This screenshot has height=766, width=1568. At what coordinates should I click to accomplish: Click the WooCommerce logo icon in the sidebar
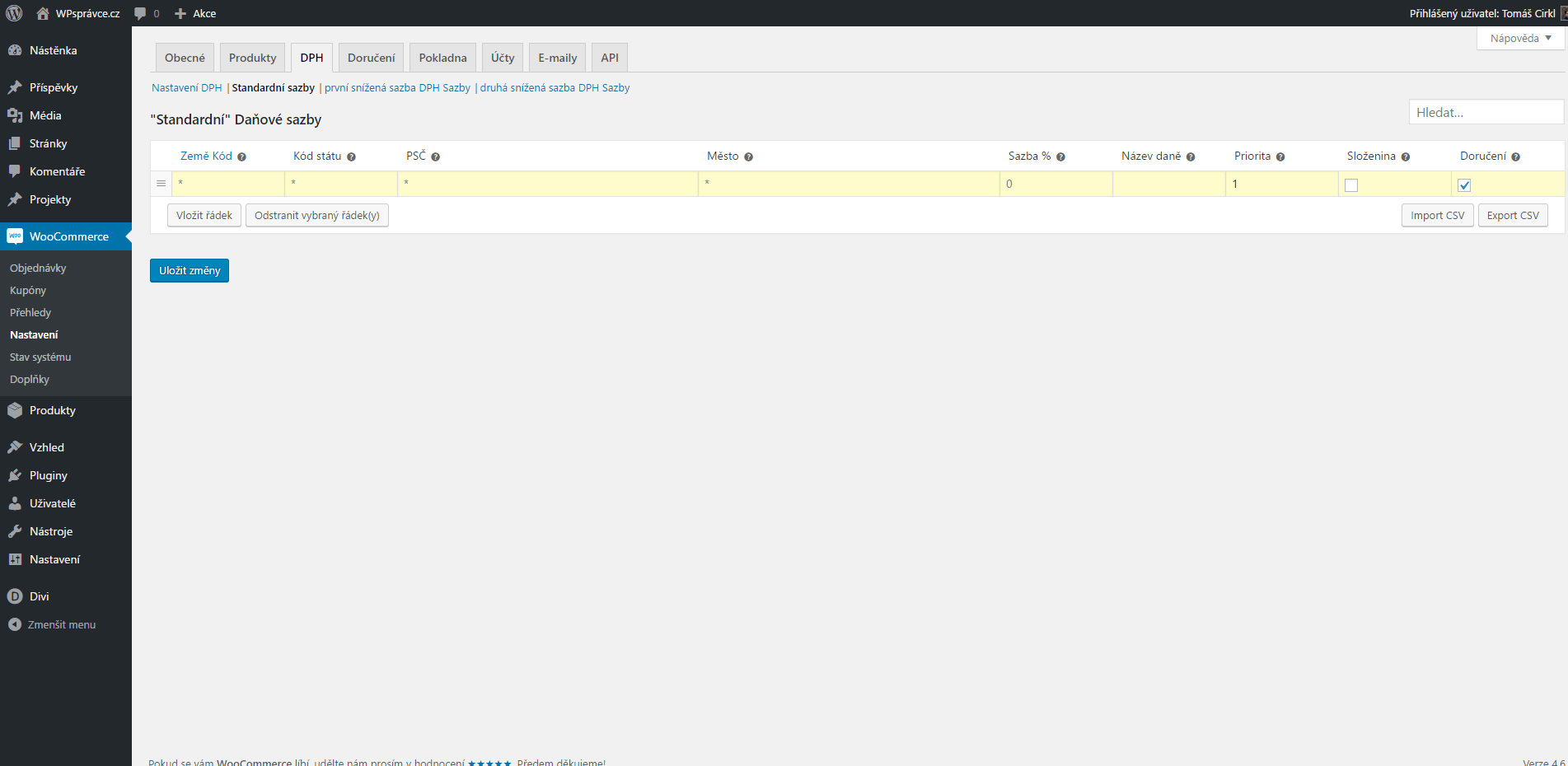[15, 236]
